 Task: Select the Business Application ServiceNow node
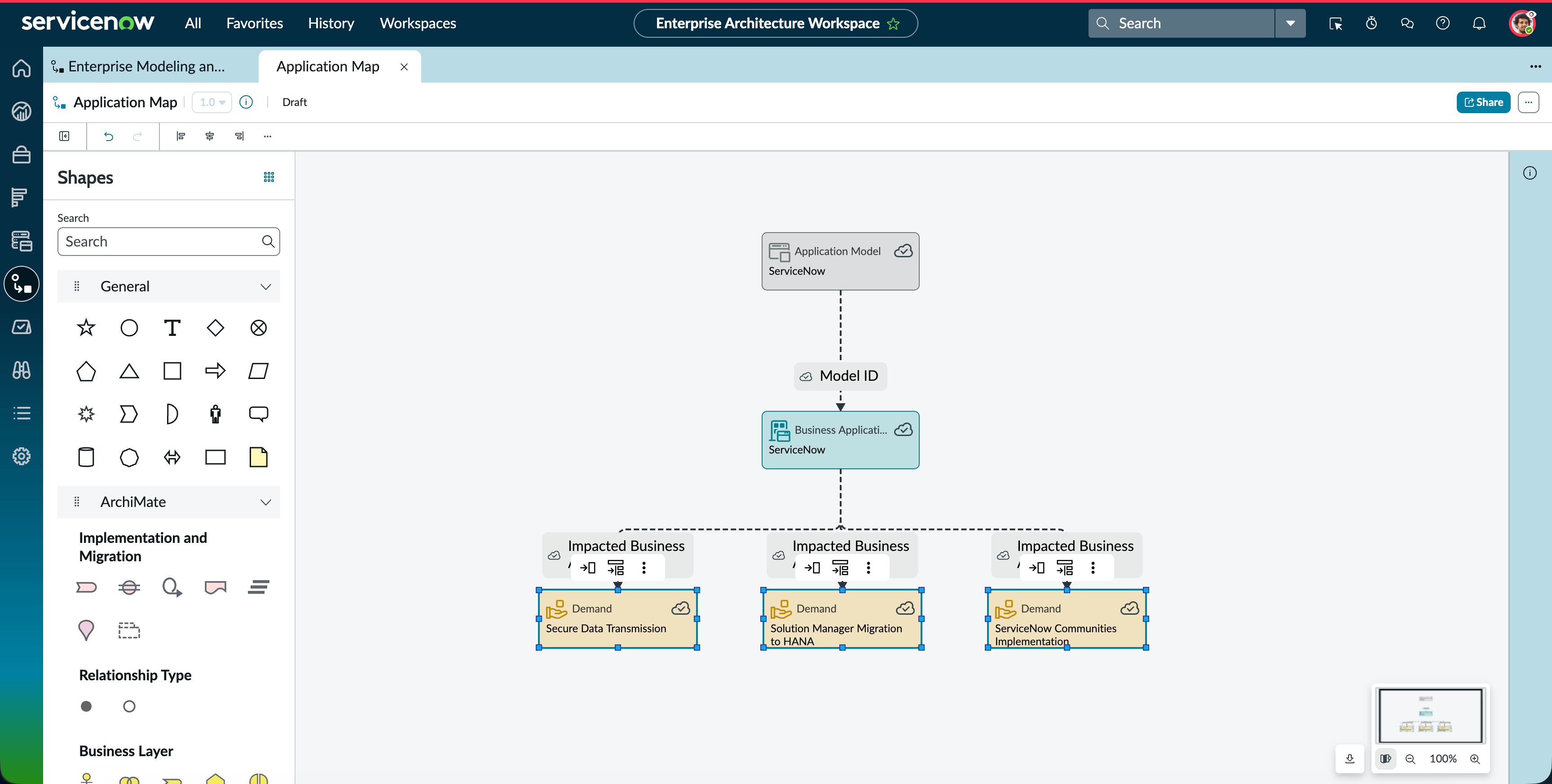point(841,440)
